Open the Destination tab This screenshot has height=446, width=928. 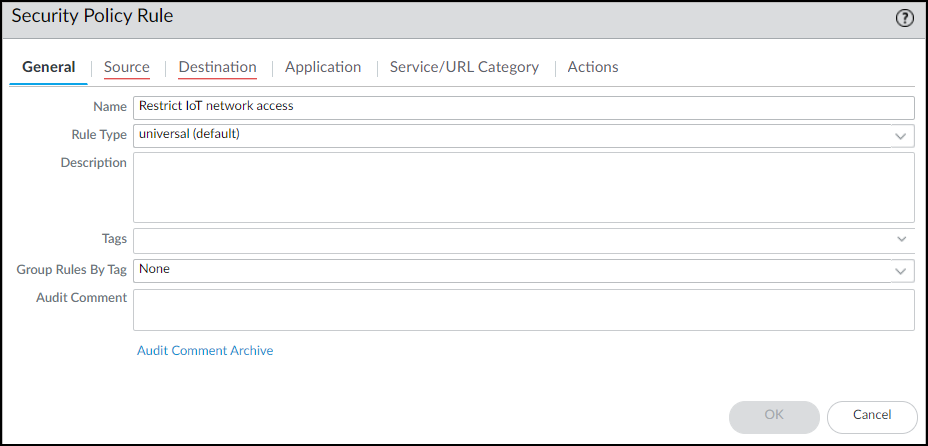pyautogui.click(x=217, y=67)
